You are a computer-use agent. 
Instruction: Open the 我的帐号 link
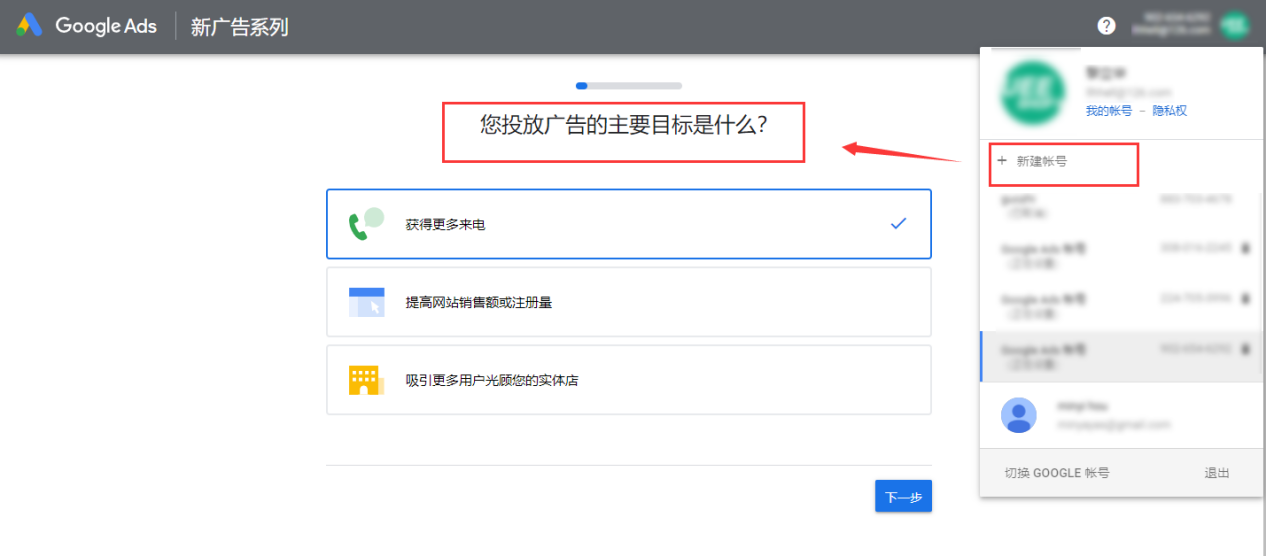1108,111
